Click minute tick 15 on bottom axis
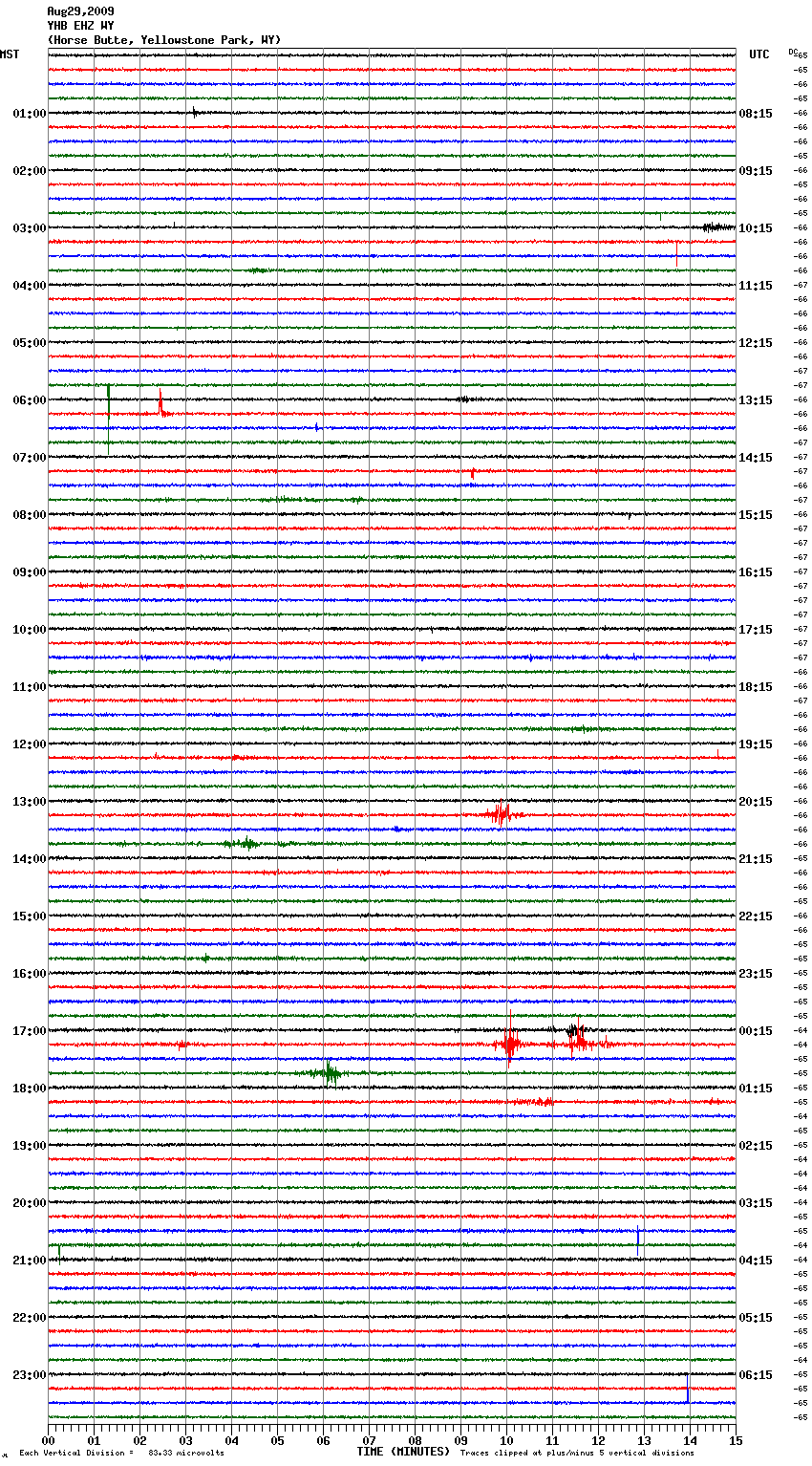Image resolution: width=812 pixels, height=1466 pixels. (x=736, y=1441)
